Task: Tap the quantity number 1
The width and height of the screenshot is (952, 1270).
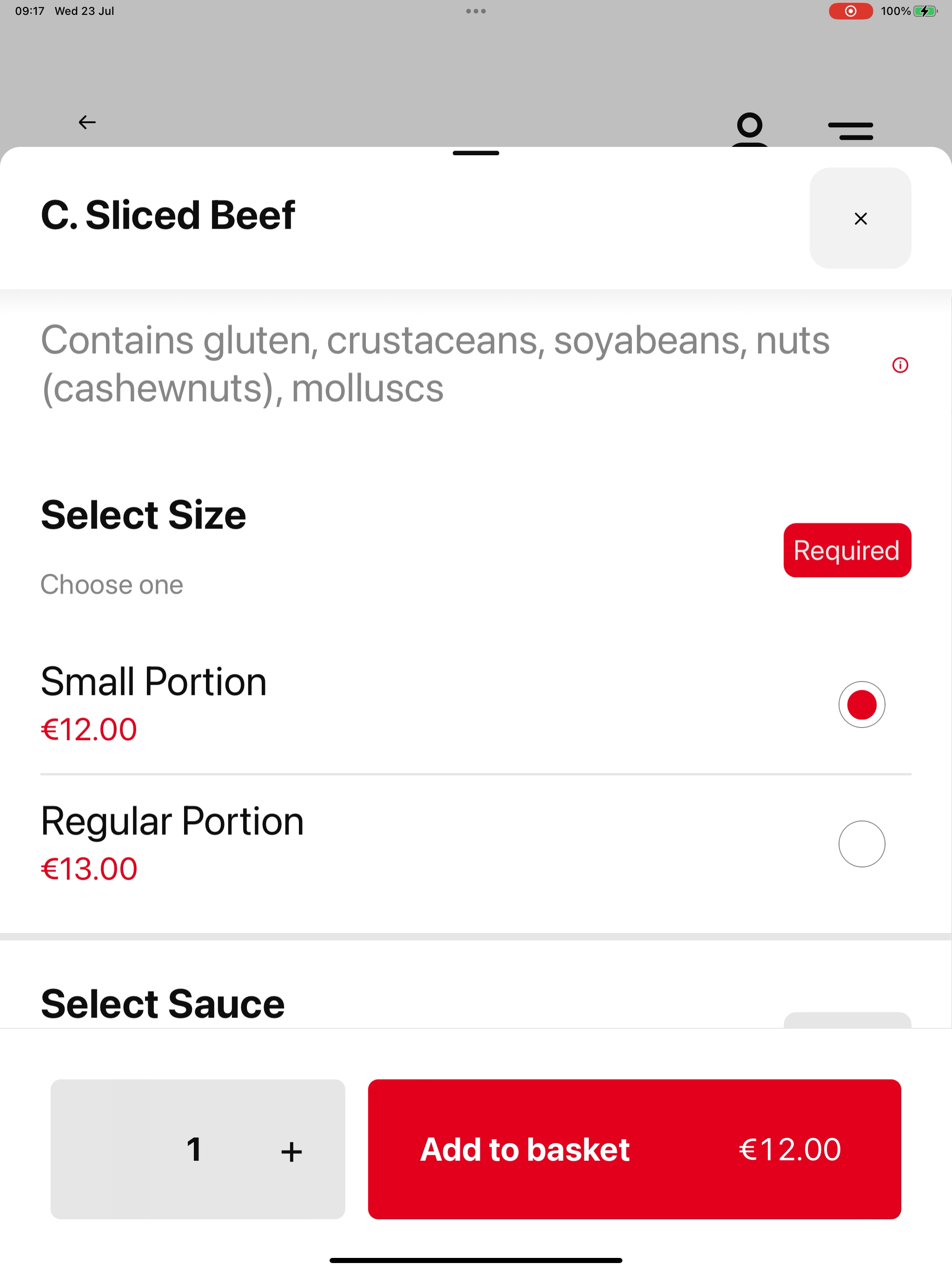Action: (194, 1150)
